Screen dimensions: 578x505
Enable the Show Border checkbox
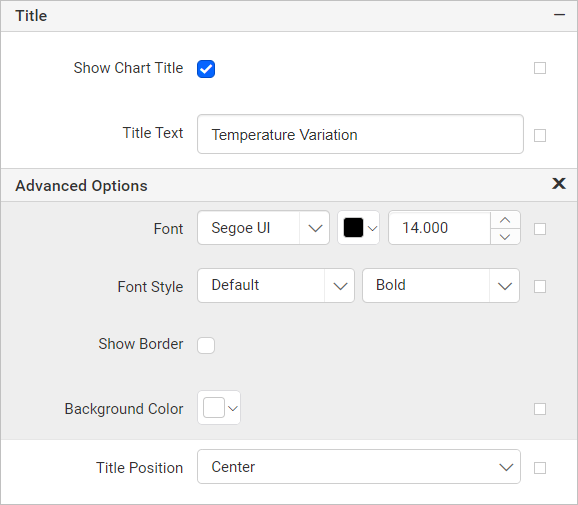(206, 345)
